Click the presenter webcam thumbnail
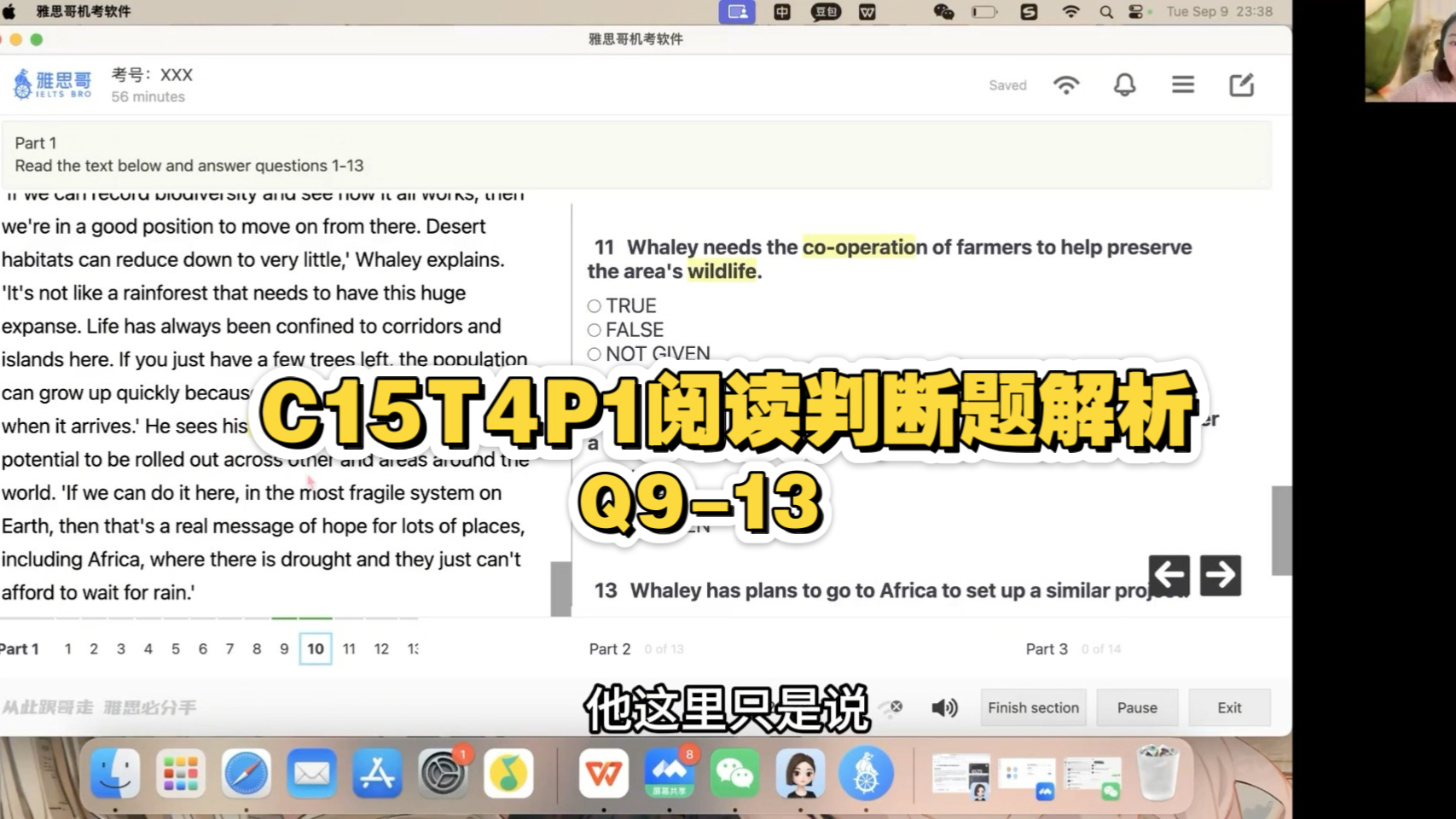Image resolution: width=1456 pixels, height=819 pixels. click(1410, 50)
